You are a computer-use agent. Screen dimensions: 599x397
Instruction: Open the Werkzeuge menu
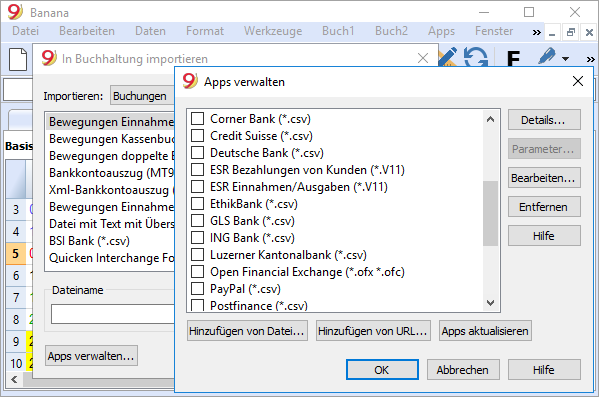[x=273, y=31]
